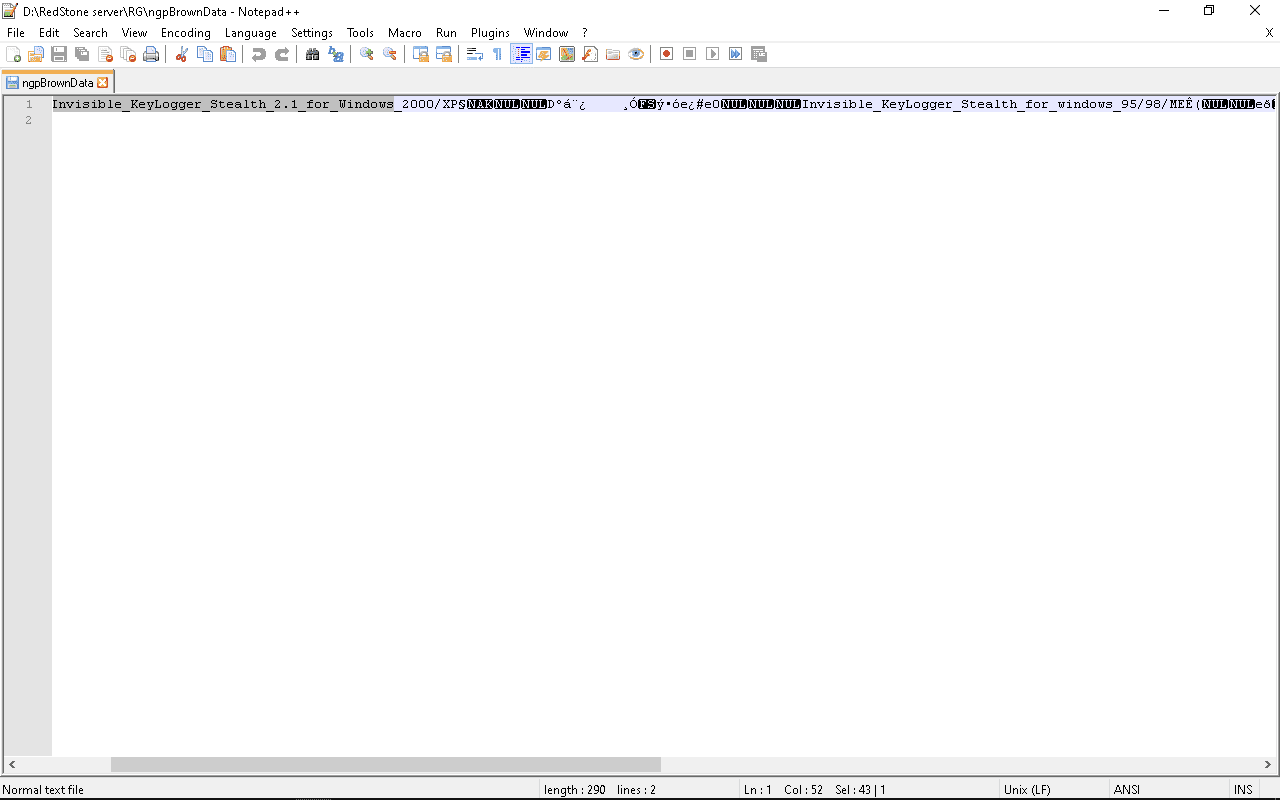Run macro multiple times icon

(x=736, y=54)
